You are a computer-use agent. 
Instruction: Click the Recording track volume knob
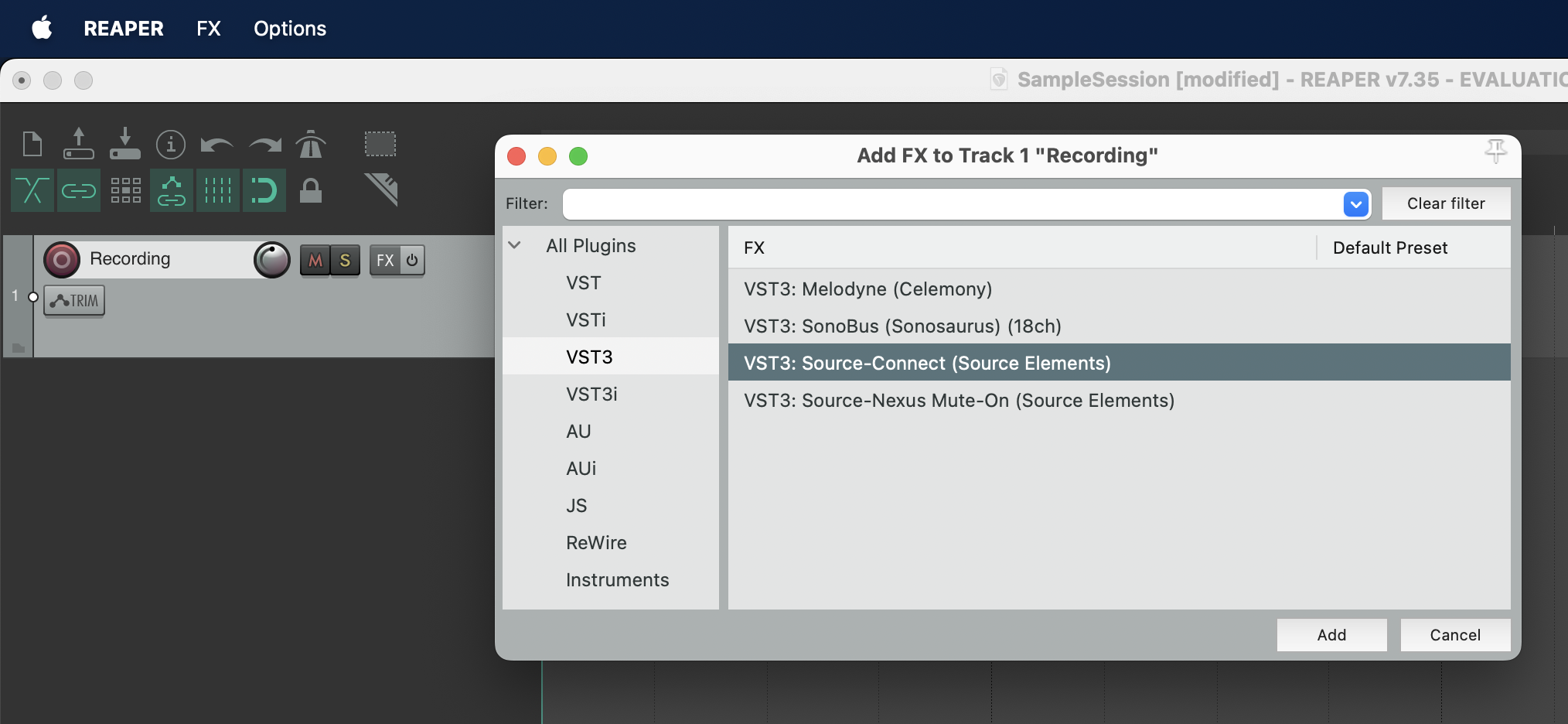tap(272, 260)
